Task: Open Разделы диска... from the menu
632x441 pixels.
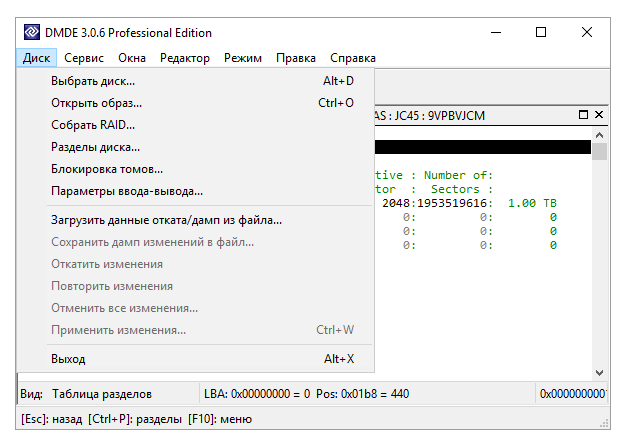Action: (x=95, y=147)
